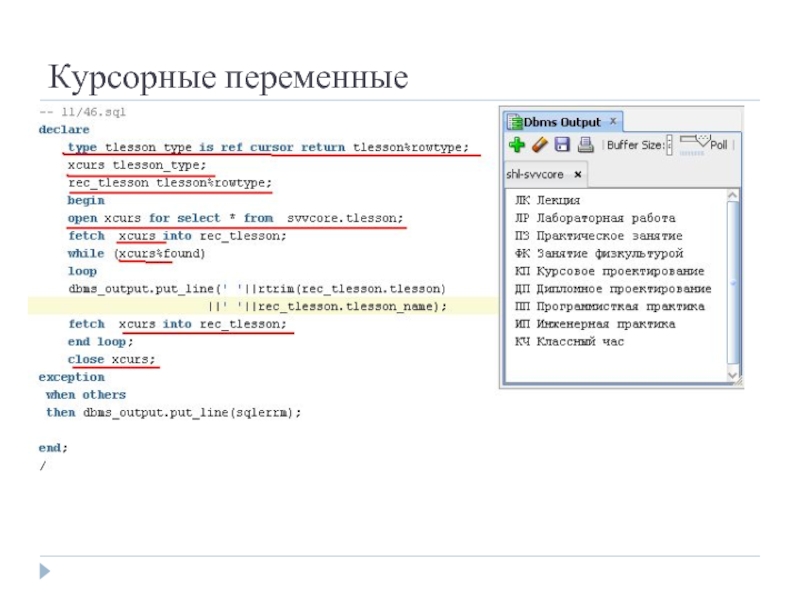This screenshot has height=600, width=800.
Task: Click the 'ПП Программисткая практика' output line
Action: (610, 307)
